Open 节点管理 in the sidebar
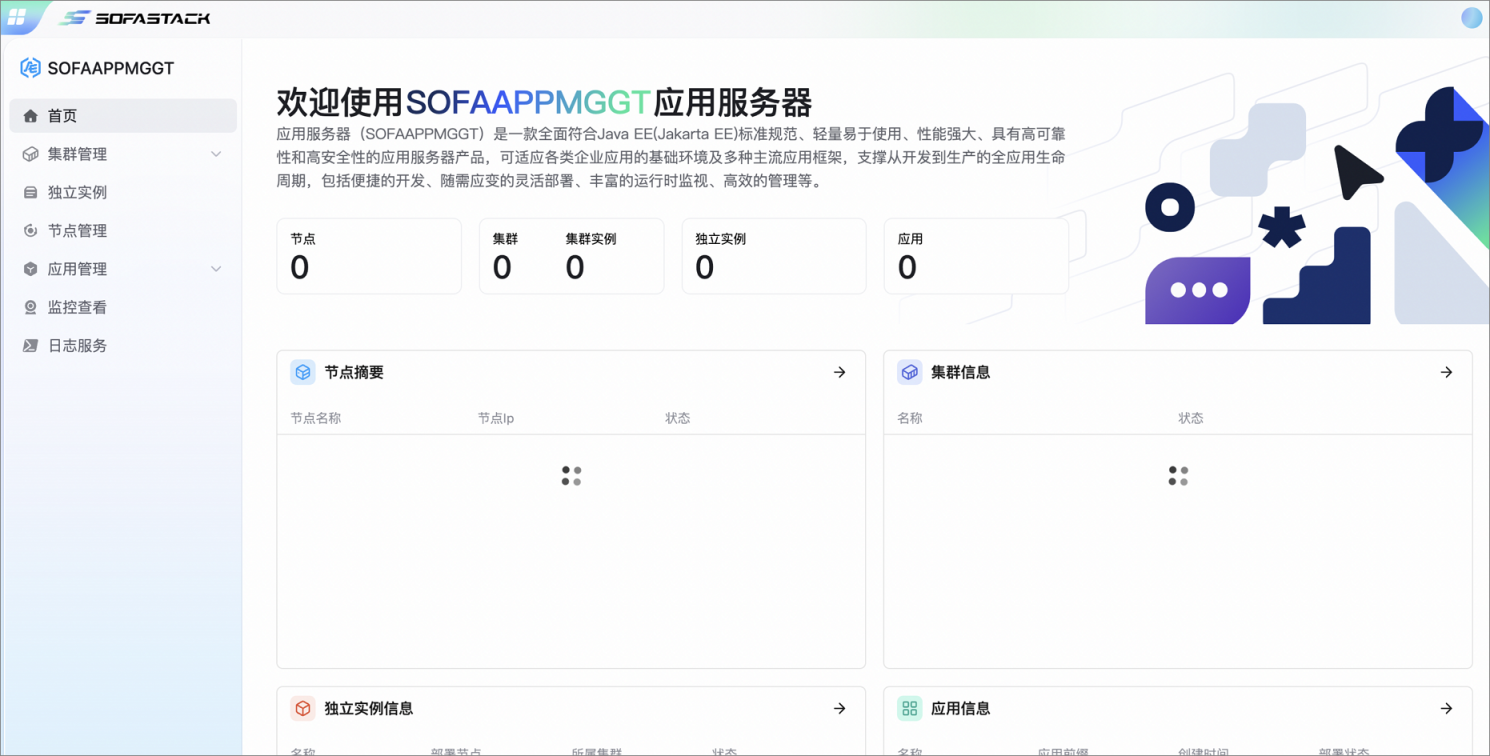1490x756 pixels. tap(123, 231)
